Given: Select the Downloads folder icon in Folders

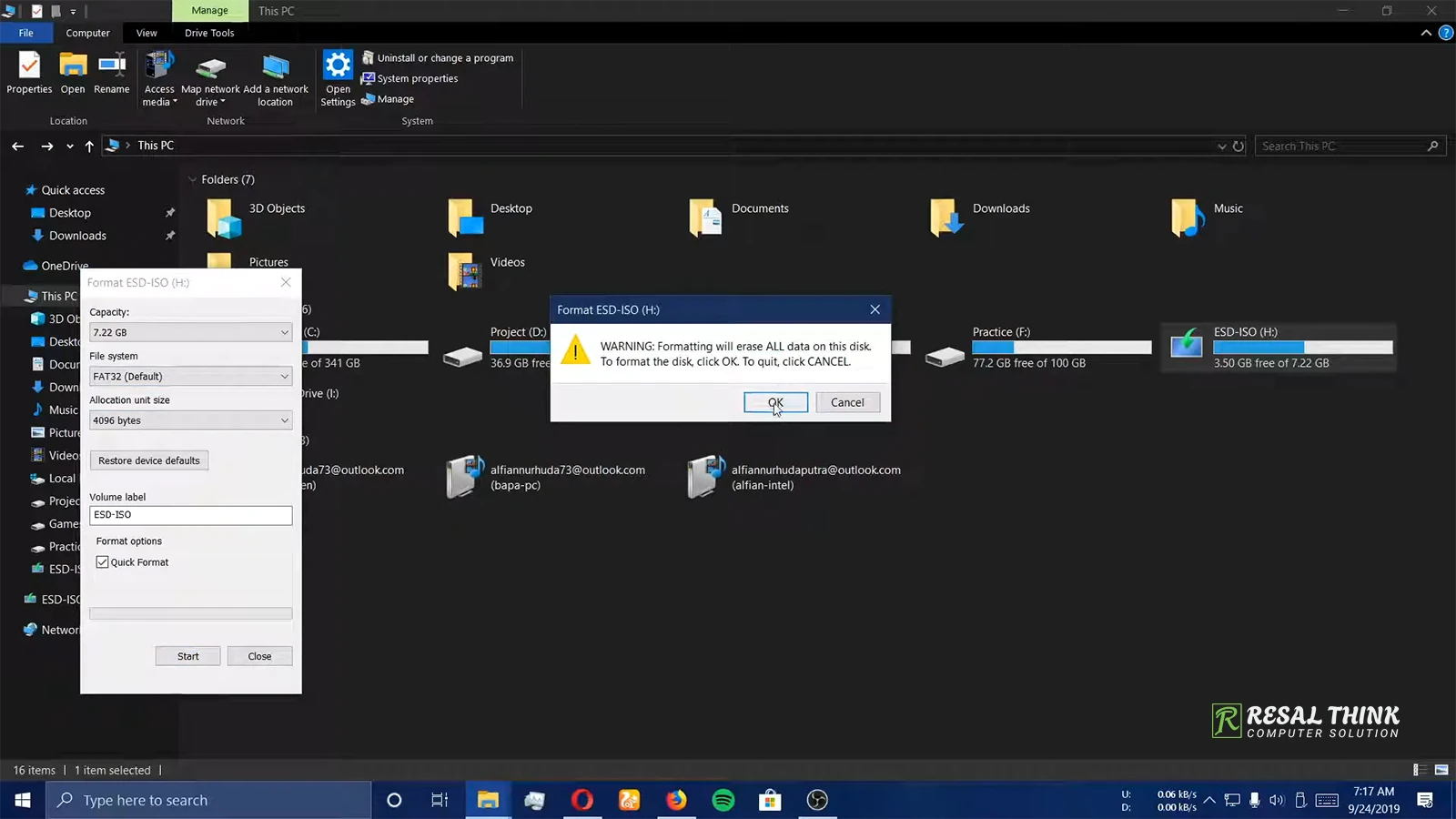Looking at the screenshot, I should [946, 218].
